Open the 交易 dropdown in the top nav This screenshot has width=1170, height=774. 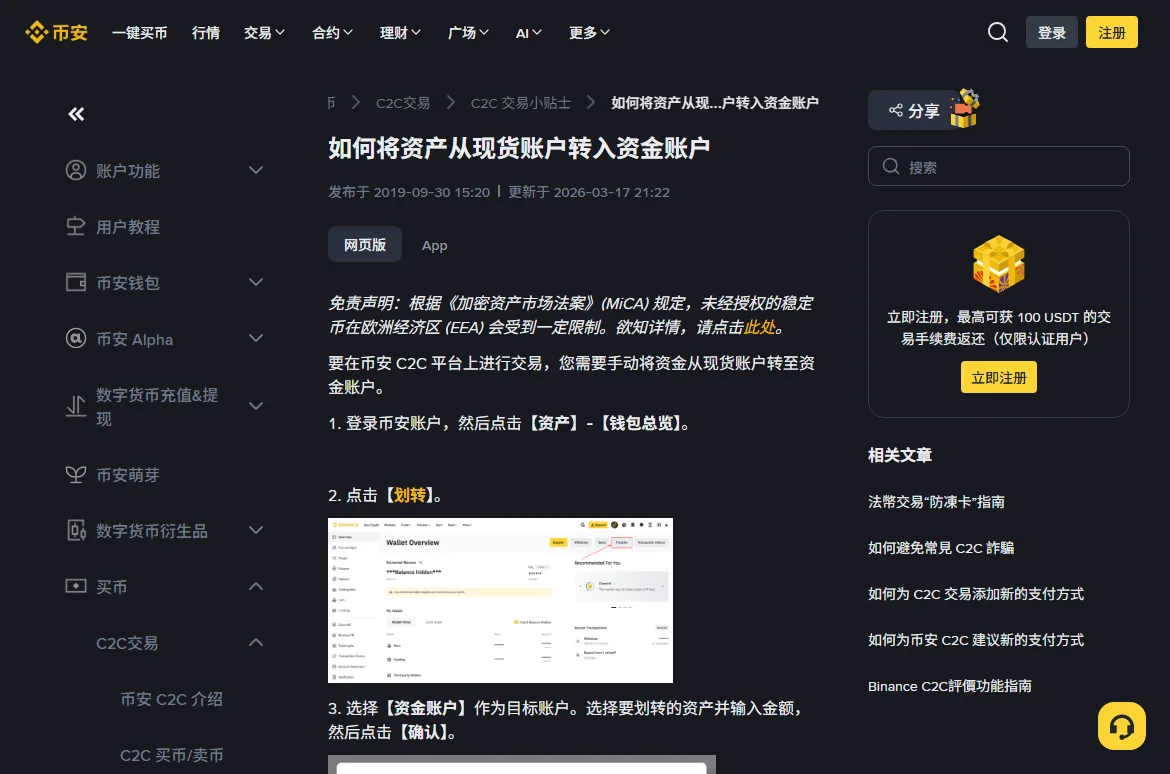tap(264, 33)
